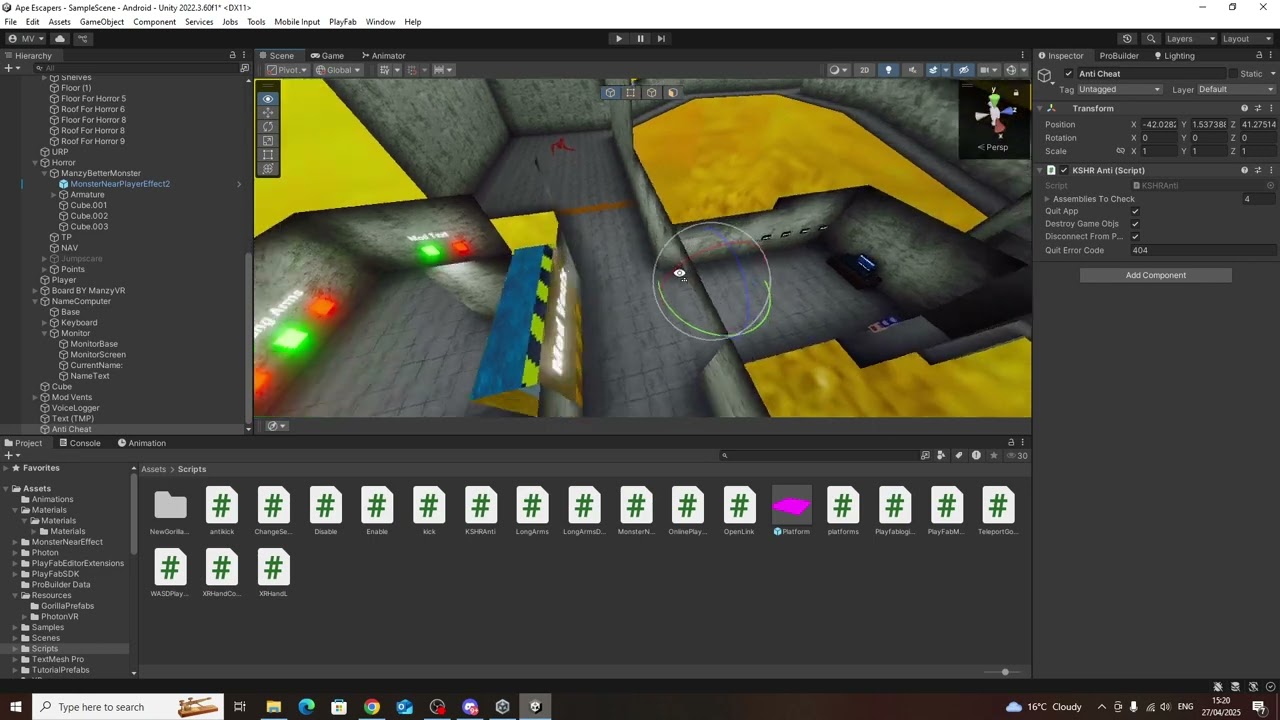Switch to the Console tab
The width and height of the screenshot is (1280, 720).
pos(80,443)
